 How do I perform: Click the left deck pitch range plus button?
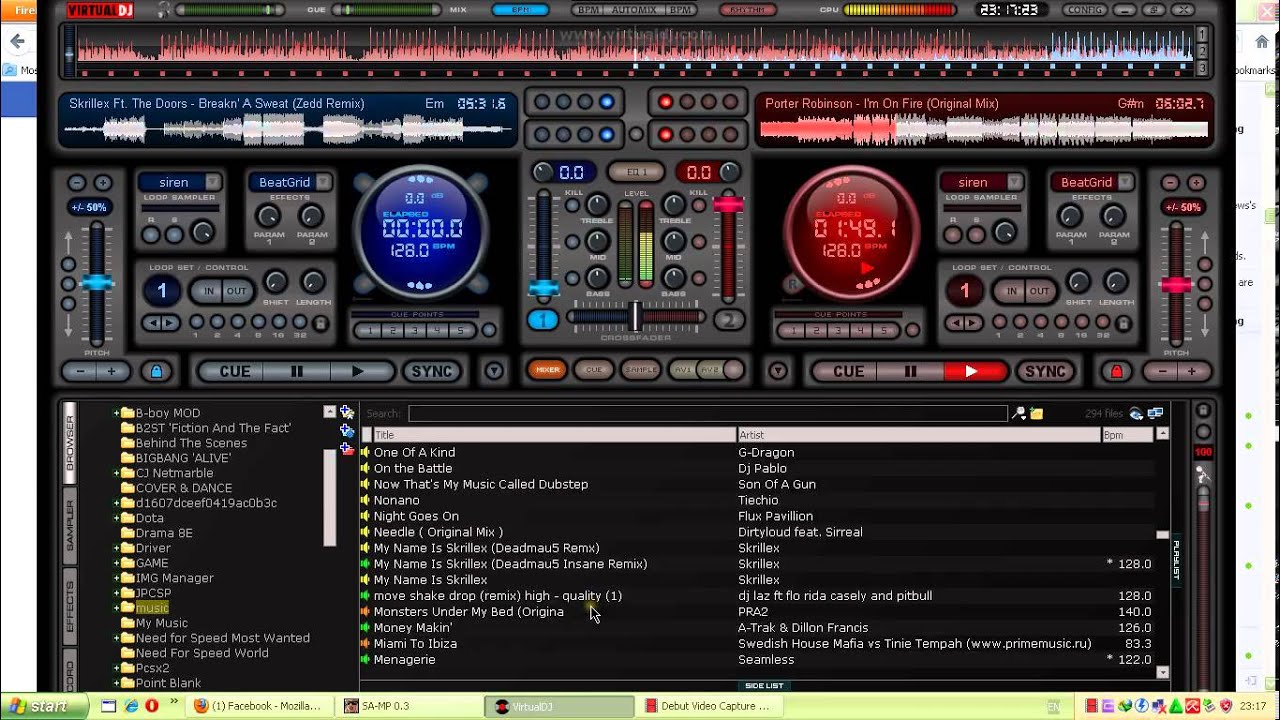103,183
